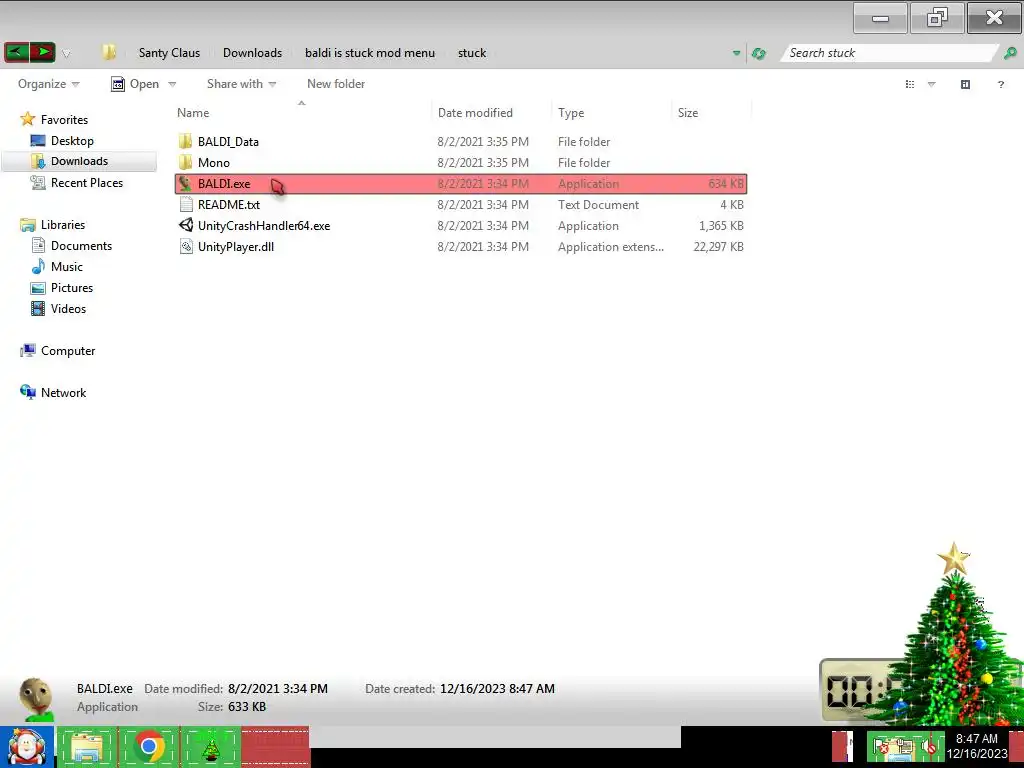Click the '22,297 KB' size cell
This screenshot has width=1024, height=768.
pos(718,246)
